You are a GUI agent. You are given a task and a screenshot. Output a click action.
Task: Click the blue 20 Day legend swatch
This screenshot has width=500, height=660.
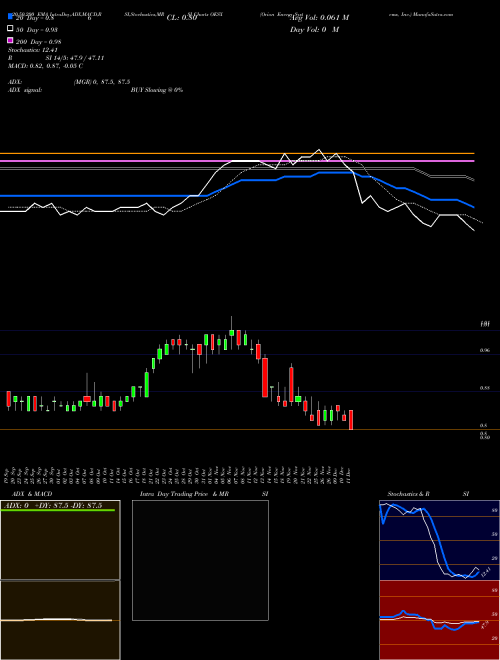(x=11, y=17)
